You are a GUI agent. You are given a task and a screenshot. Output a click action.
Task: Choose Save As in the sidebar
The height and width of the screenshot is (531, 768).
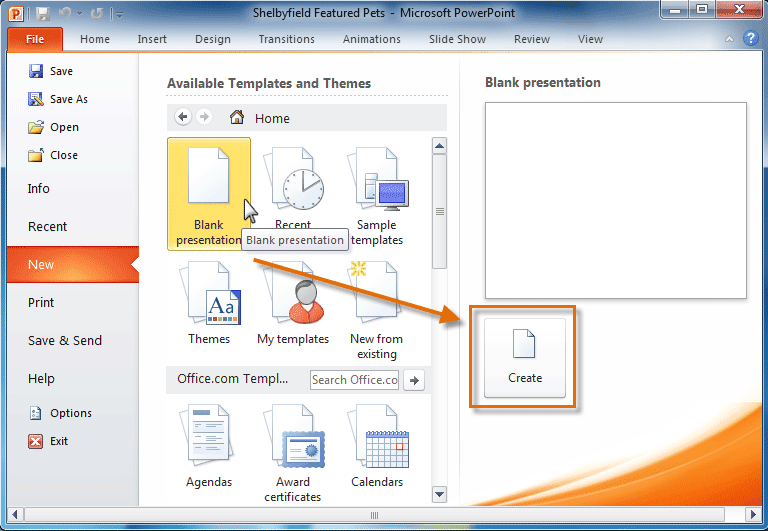58,99
